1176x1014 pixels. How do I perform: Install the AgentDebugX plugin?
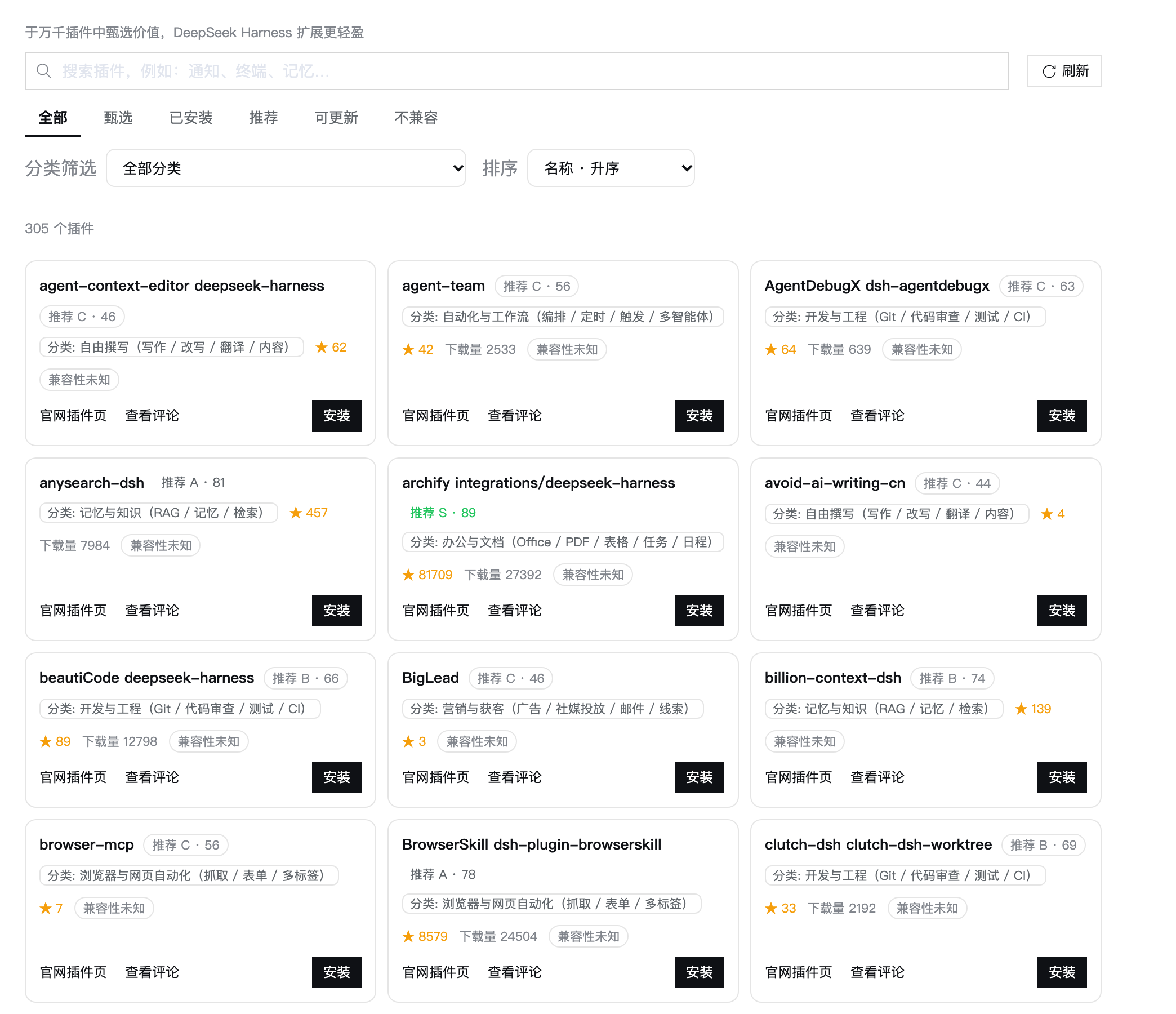(1062, 416)
